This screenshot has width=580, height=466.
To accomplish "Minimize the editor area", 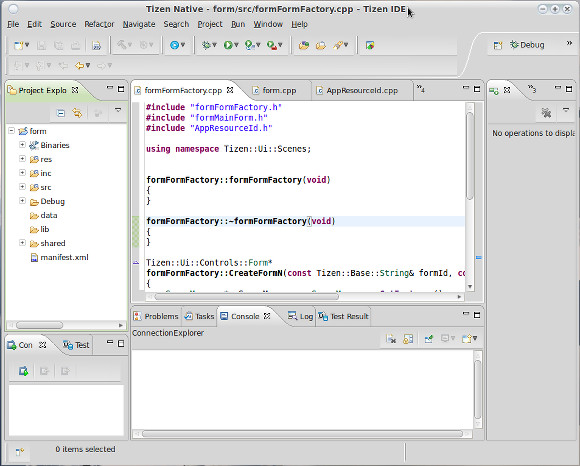I will point(466,88).
